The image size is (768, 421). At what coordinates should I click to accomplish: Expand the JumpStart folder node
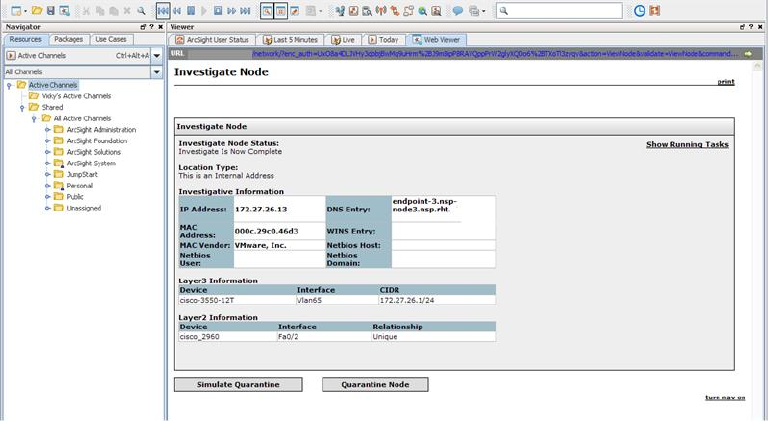47,174
